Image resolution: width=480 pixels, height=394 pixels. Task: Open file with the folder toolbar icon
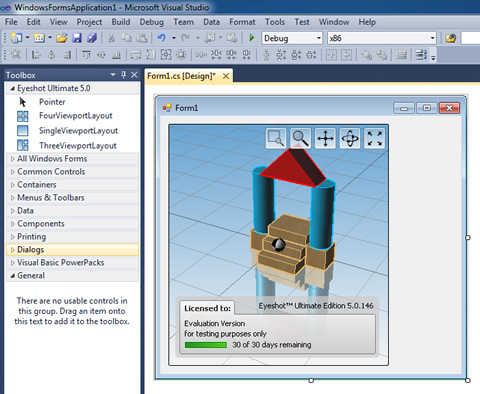(x=61, y=38)
